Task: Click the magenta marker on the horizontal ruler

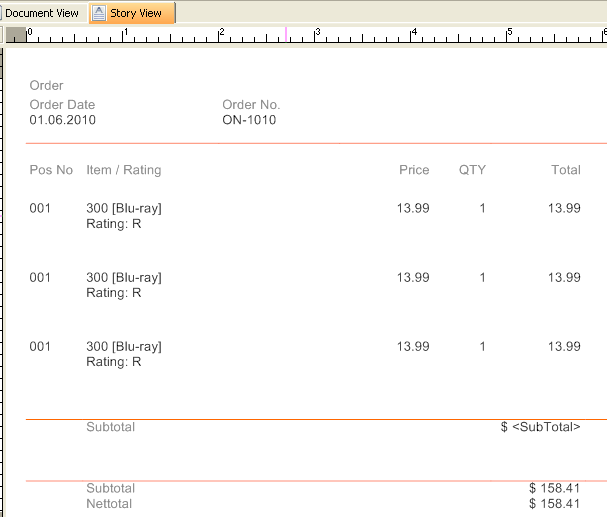Action: (x=286, y=35)
